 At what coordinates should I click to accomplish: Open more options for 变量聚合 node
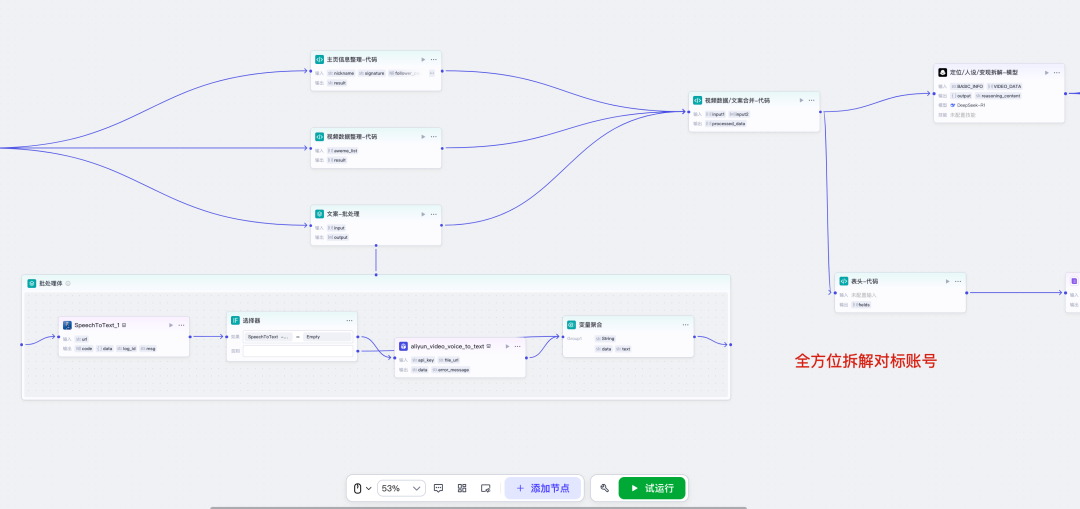pyautogui.click(x=685, y=324)
